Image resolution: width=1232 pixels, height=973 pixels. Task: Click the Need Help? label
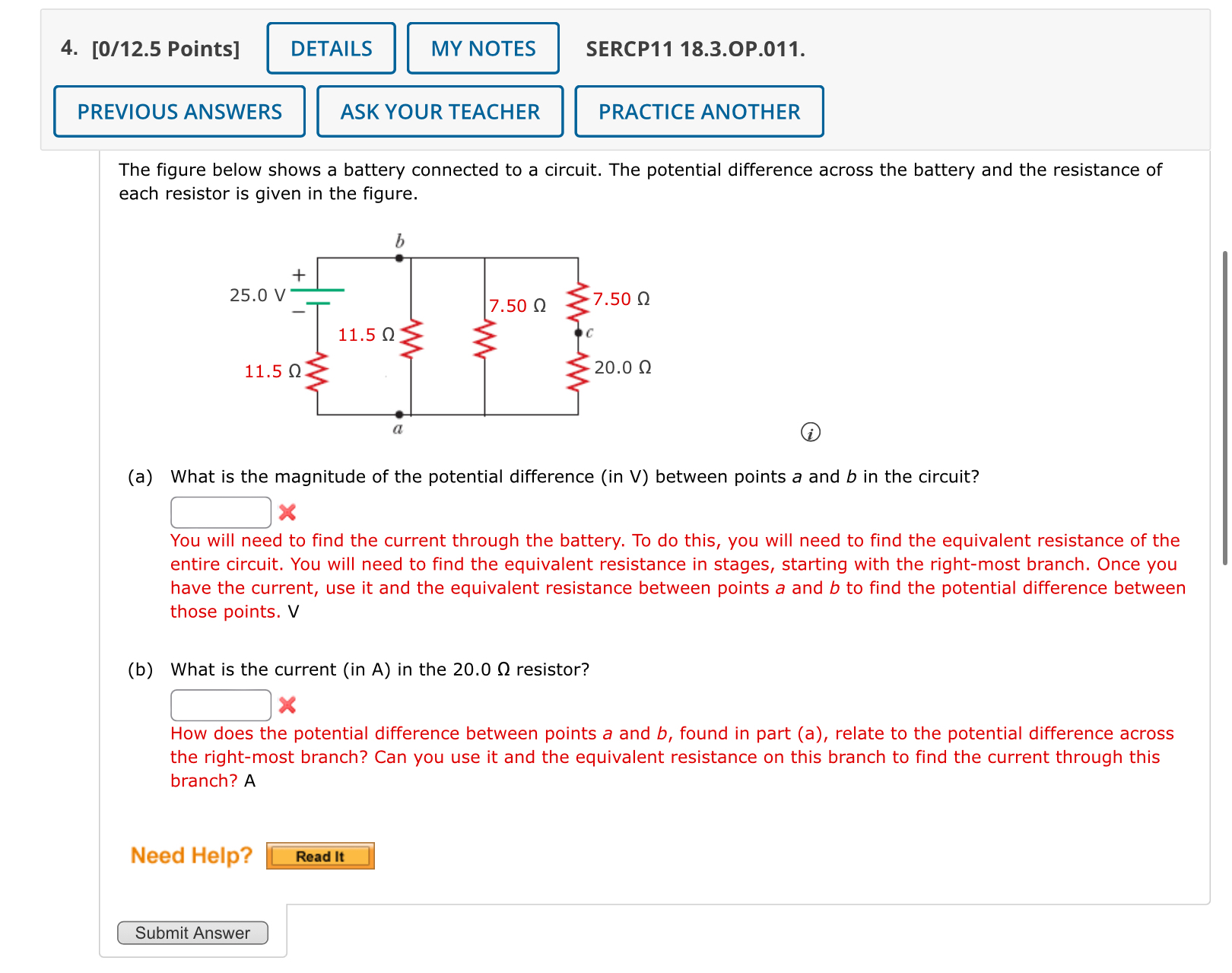pyautogui.click(x=191, y=855)
